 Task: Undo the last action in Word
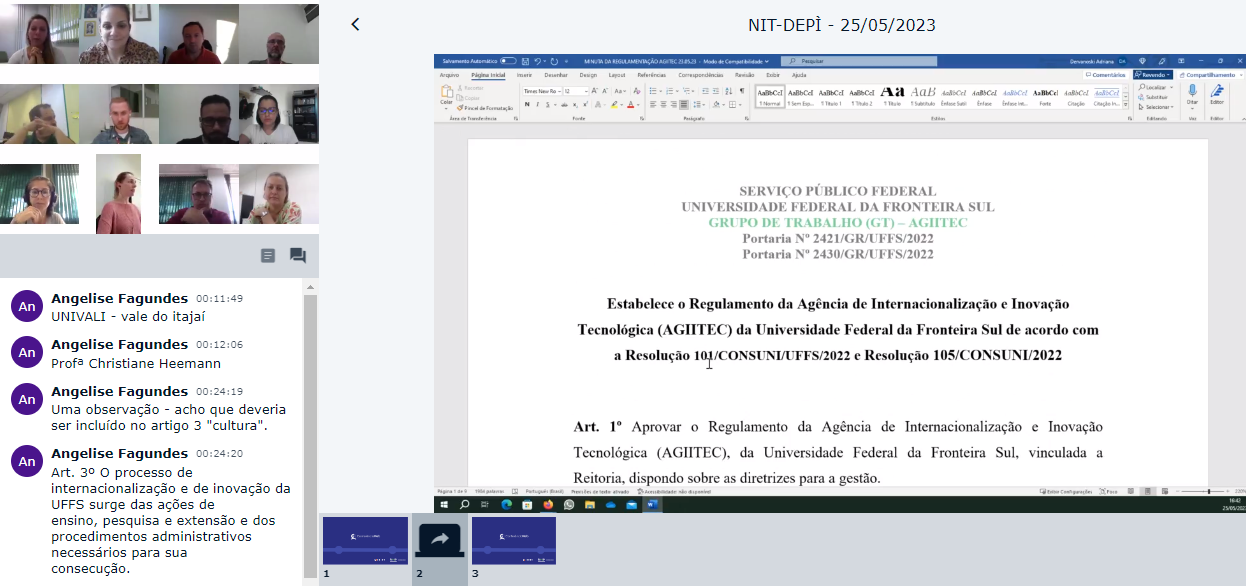pos(537,61)
